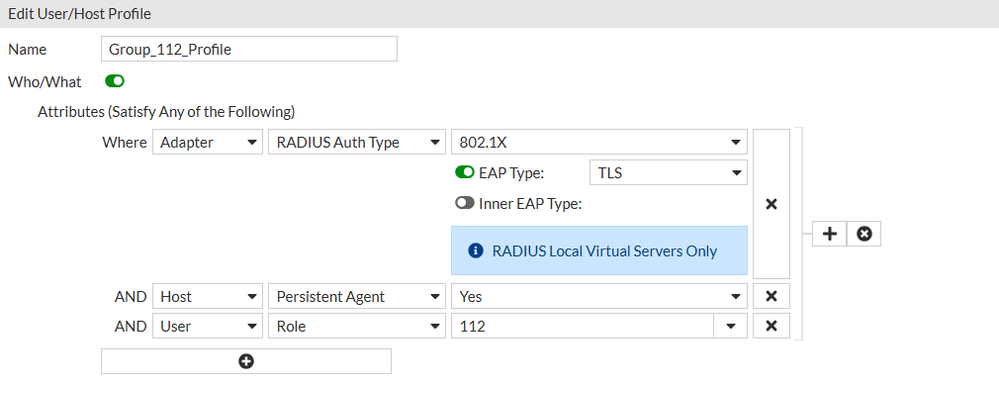
Task: Add another attribute group with plus icon
Action: click(830, 233)
